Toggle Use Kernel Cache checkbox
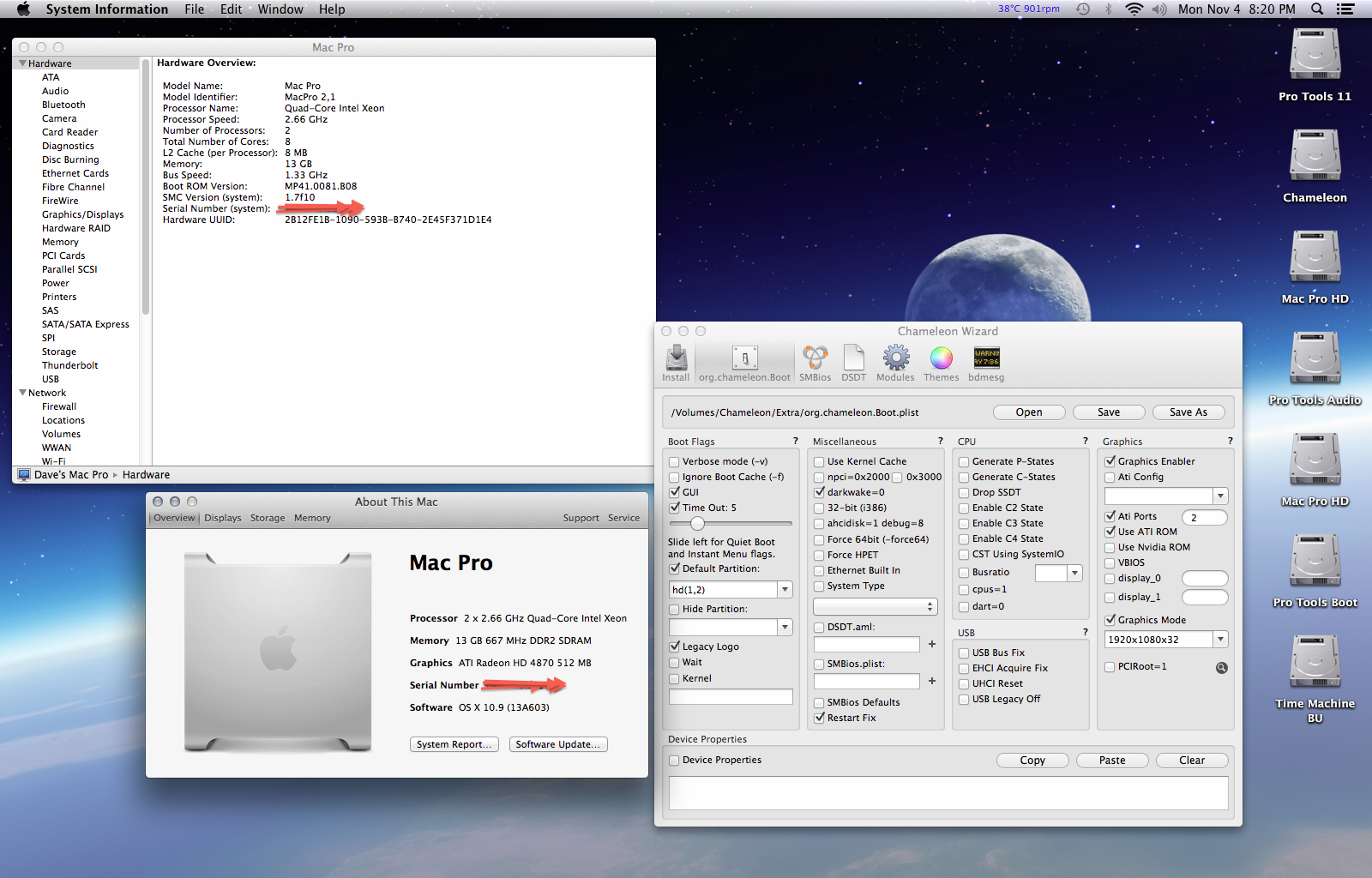1372x878 pixels. pos(819,462)
